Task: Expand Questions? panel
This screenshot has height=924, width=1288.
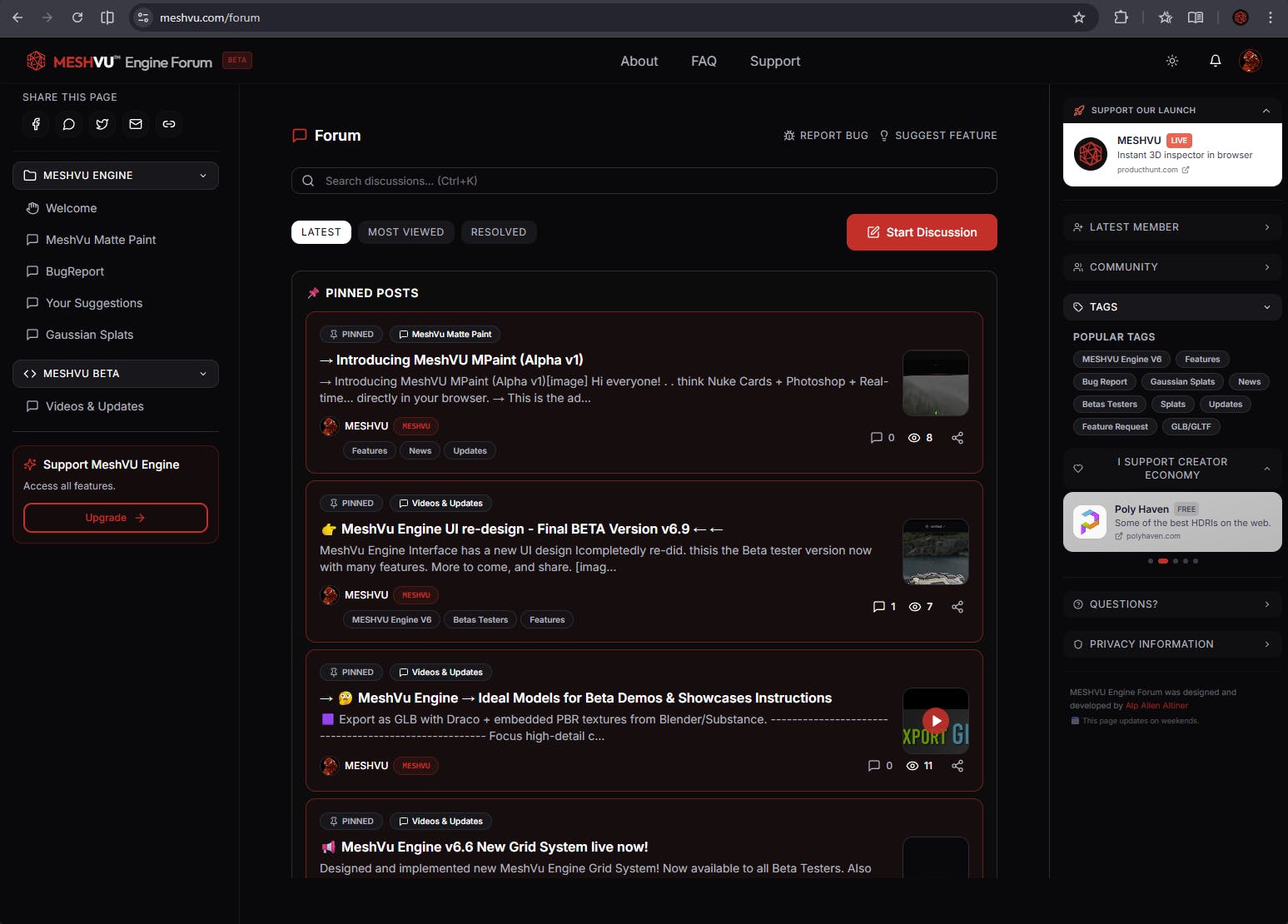Action: [1172, 604]
